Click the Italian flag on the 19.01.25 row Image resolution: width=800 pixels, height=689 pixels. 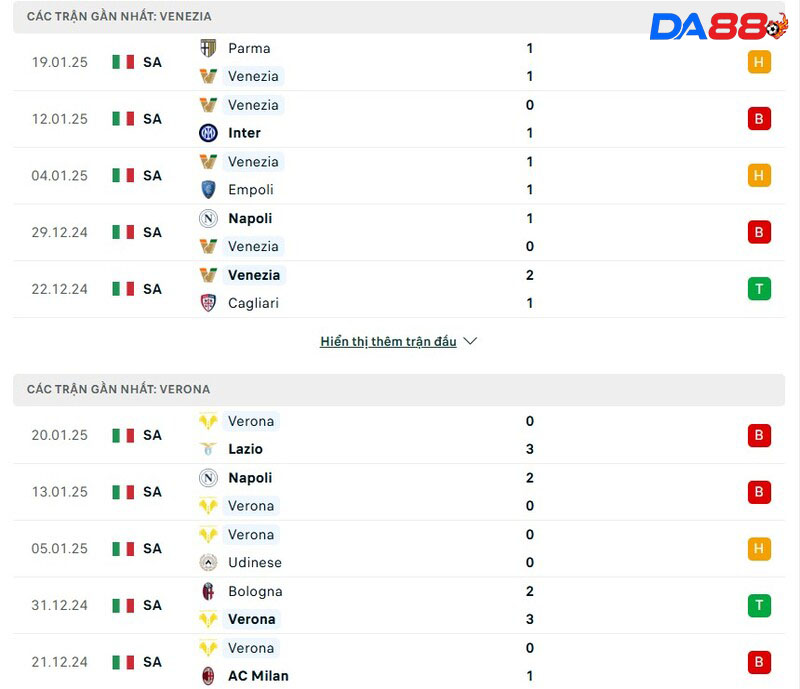[x=123, y=62]
